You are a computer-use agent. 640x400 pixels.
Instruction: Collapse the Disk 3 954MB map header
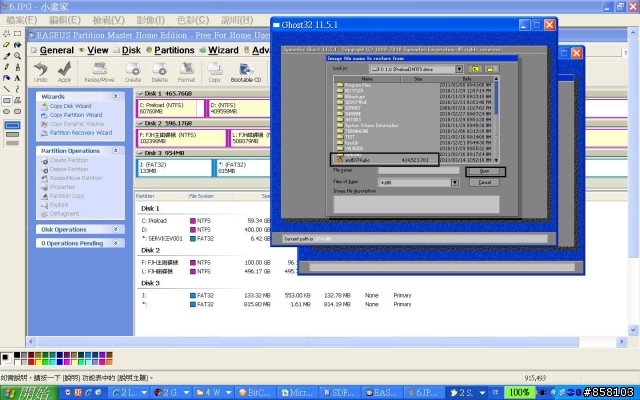click(140, 153)
